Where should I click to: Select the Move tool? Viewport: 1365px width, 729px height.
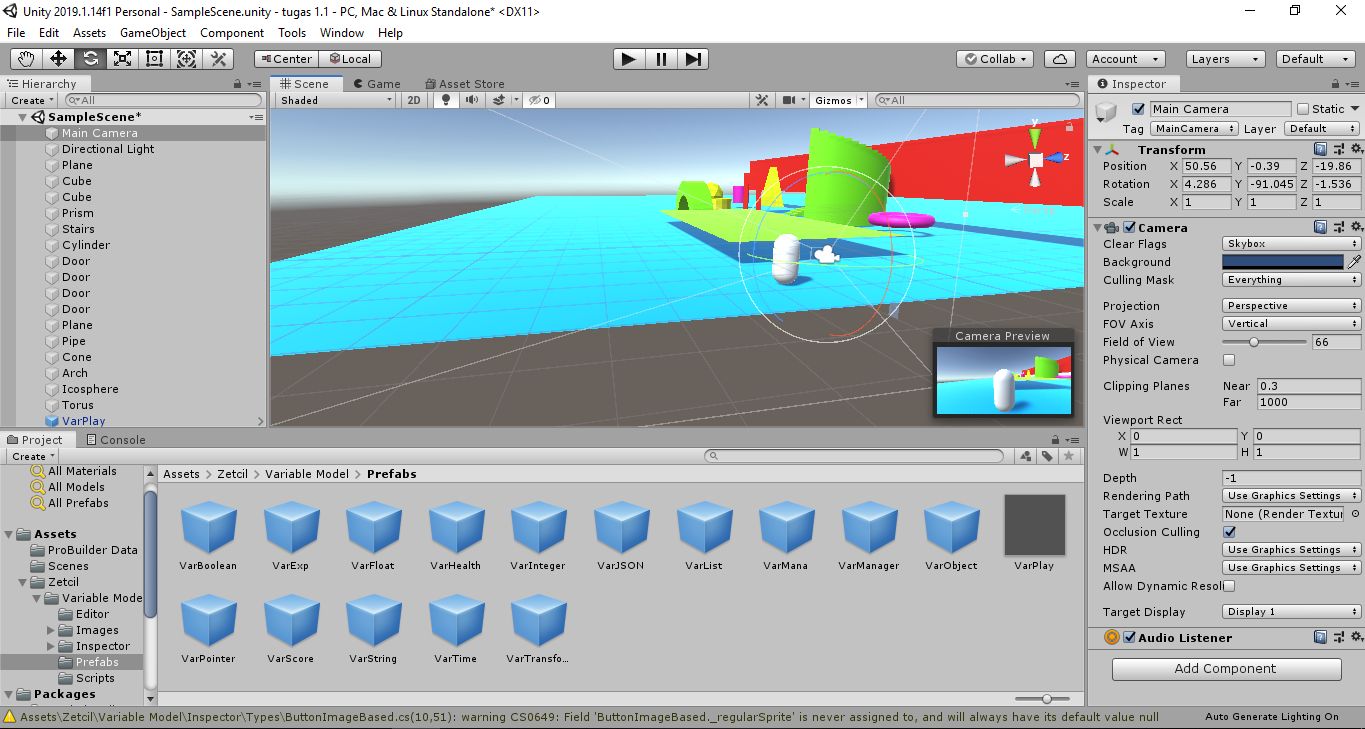coord(58,58)
